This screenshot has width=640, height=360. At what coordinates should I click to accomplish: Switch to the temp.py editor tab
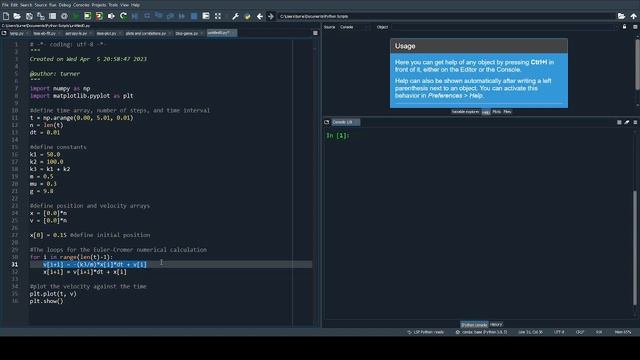coord(17,33)
